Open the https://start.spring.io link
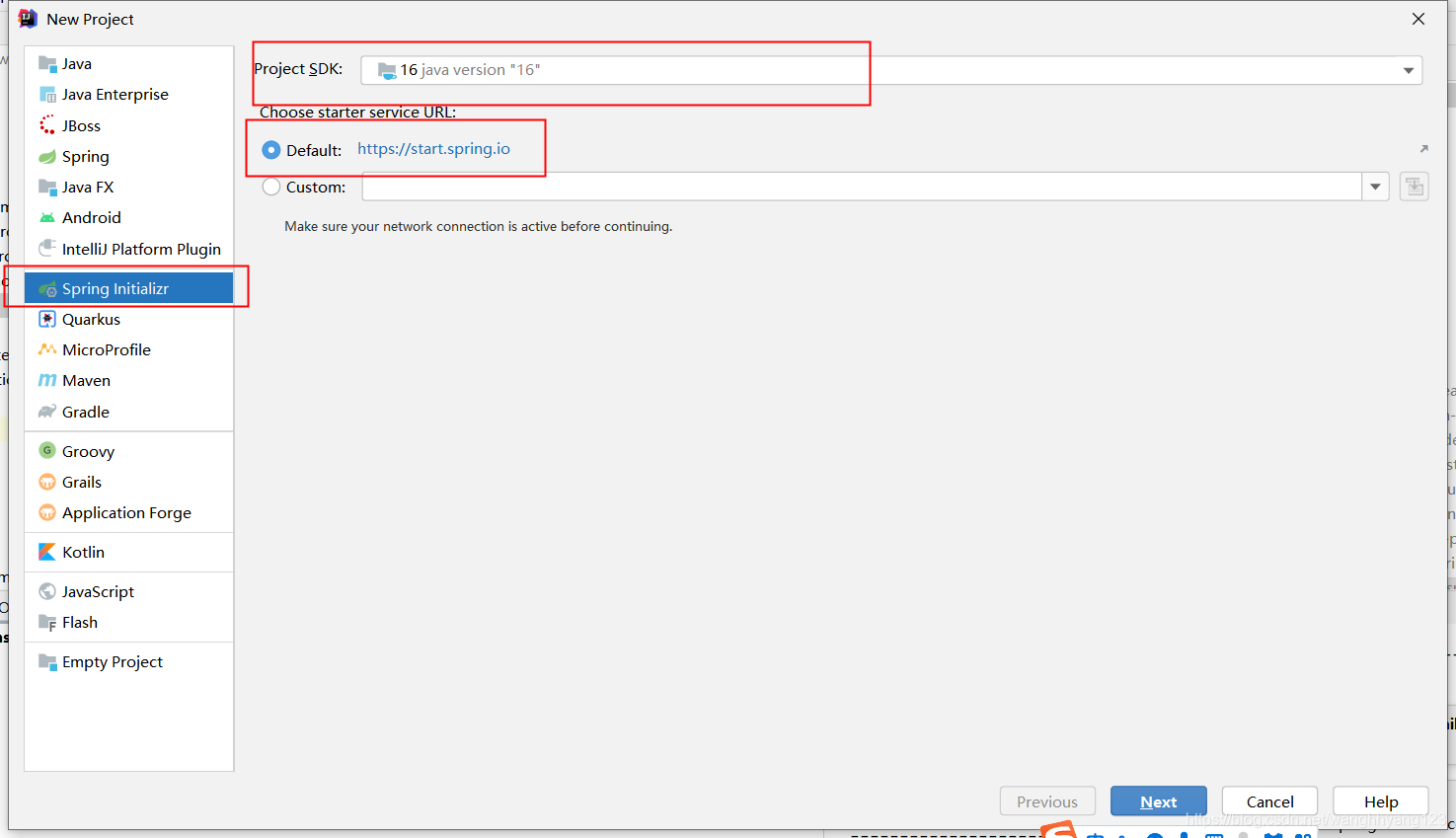The height and width of the screenshot is (838, 1456). pyautogui.click(x=433, y=149)
